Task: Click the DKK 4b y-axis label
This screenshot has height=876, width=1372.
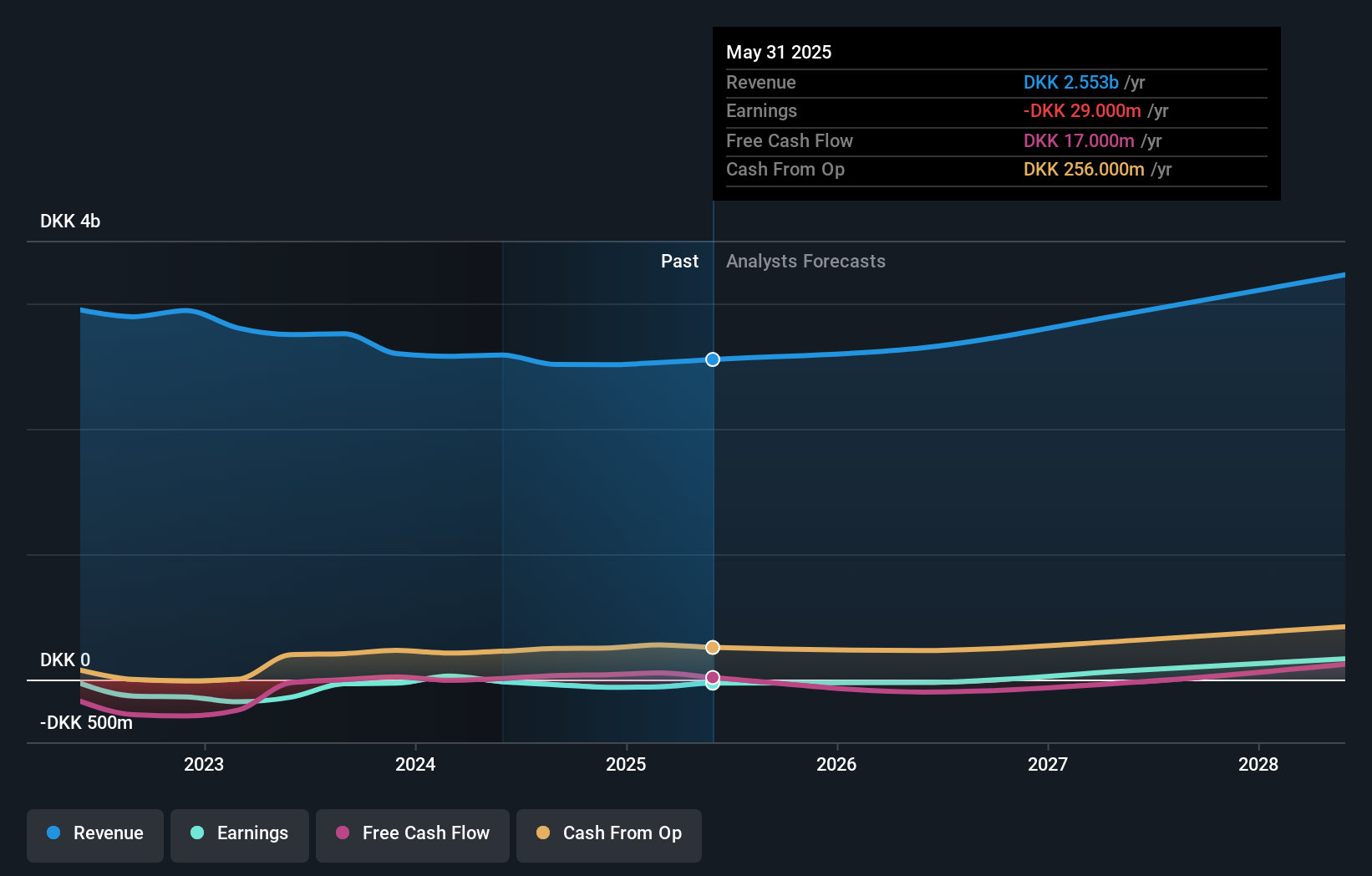Action: [70, 222]
